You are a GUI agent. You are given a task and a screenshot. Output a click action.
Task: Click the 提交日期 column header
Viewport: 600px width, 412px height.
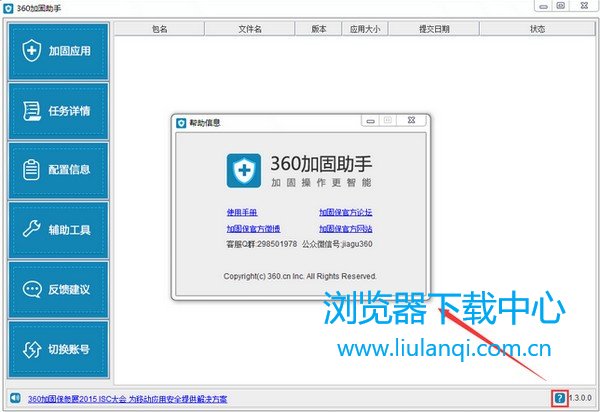click(434, 29)
